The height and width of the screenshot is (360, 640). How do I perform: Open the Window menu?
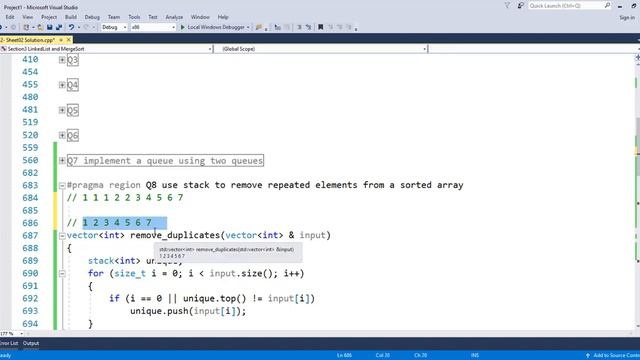(200, 17)
